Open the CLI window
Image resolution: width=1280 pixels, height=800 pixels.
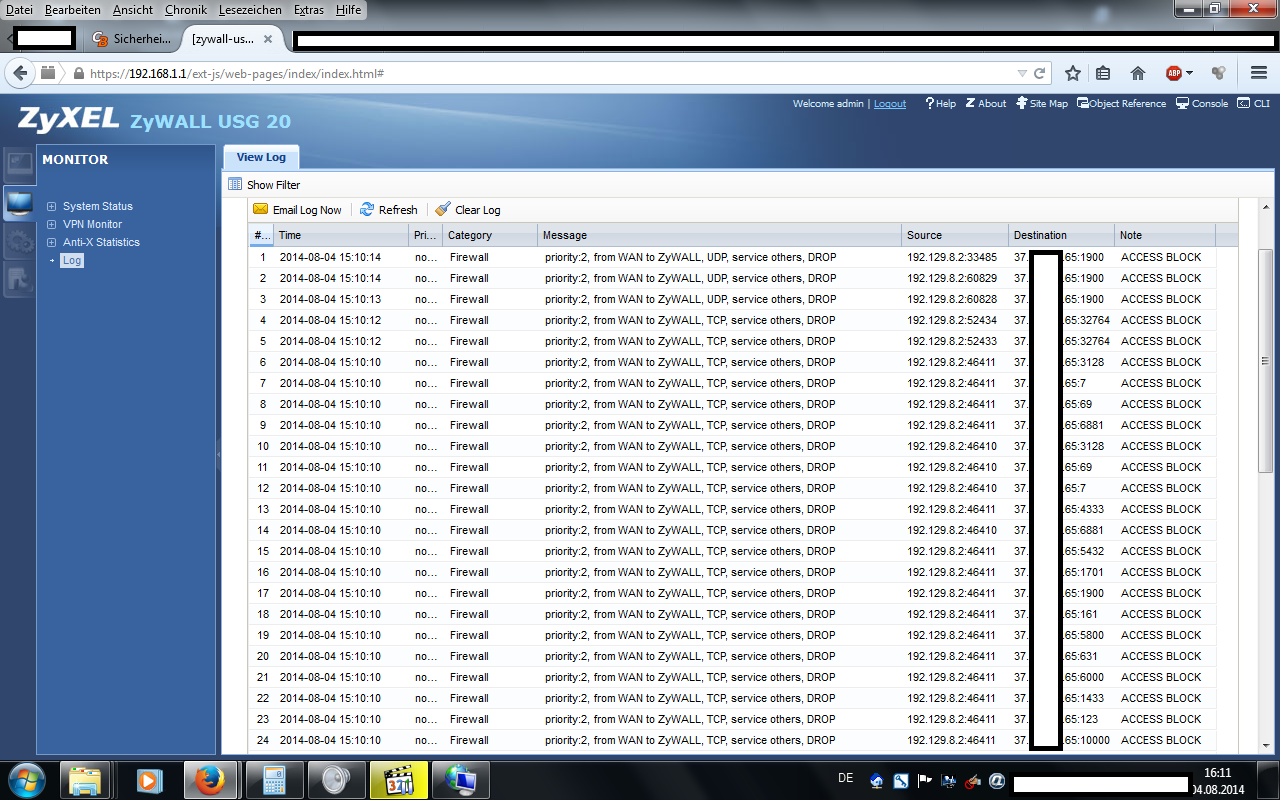click(x=1254, y=103)
